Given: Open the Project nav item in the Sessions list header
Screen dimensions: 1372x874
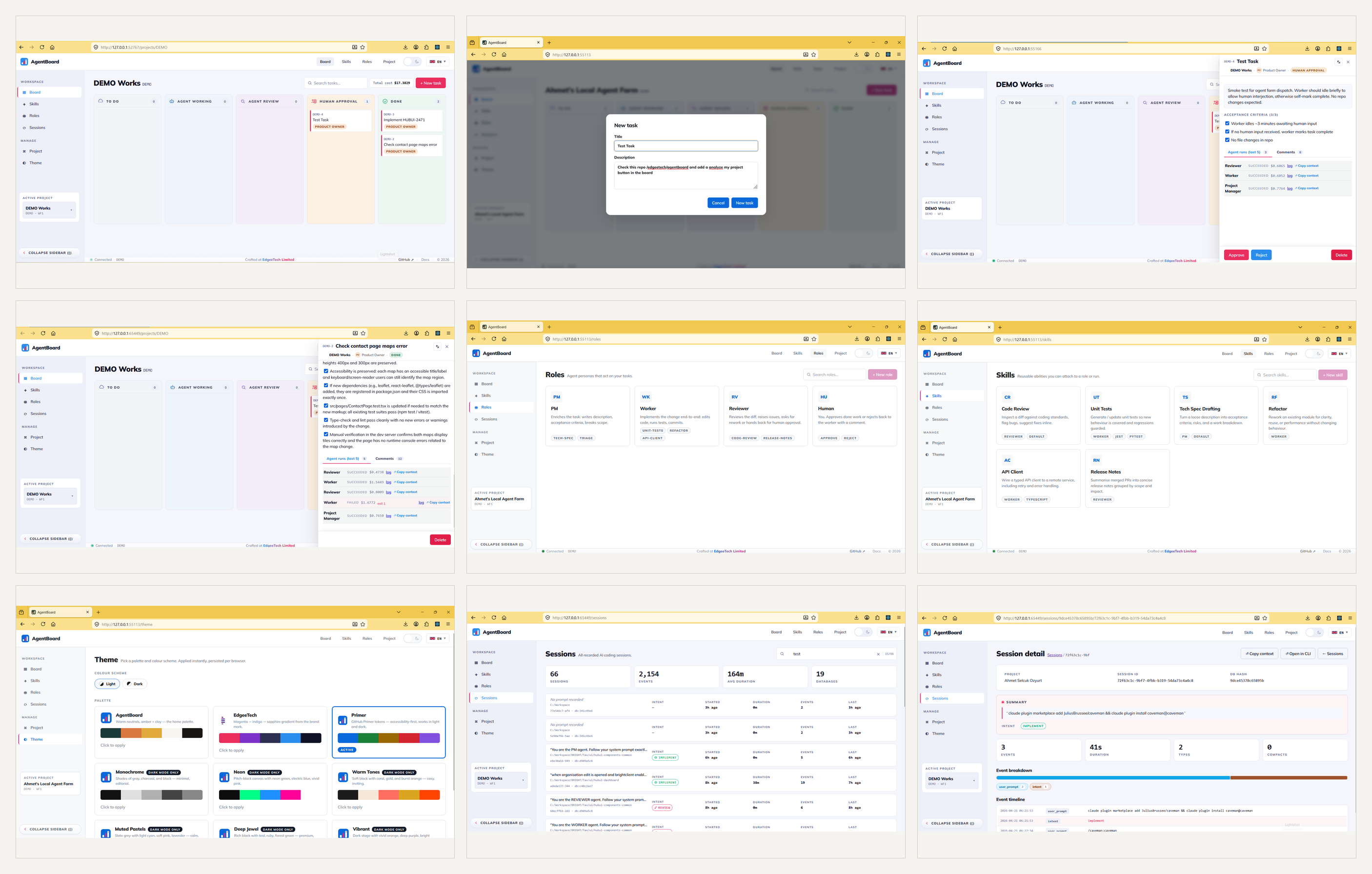Looking at the screenshot, I should (x=840, y=632).
